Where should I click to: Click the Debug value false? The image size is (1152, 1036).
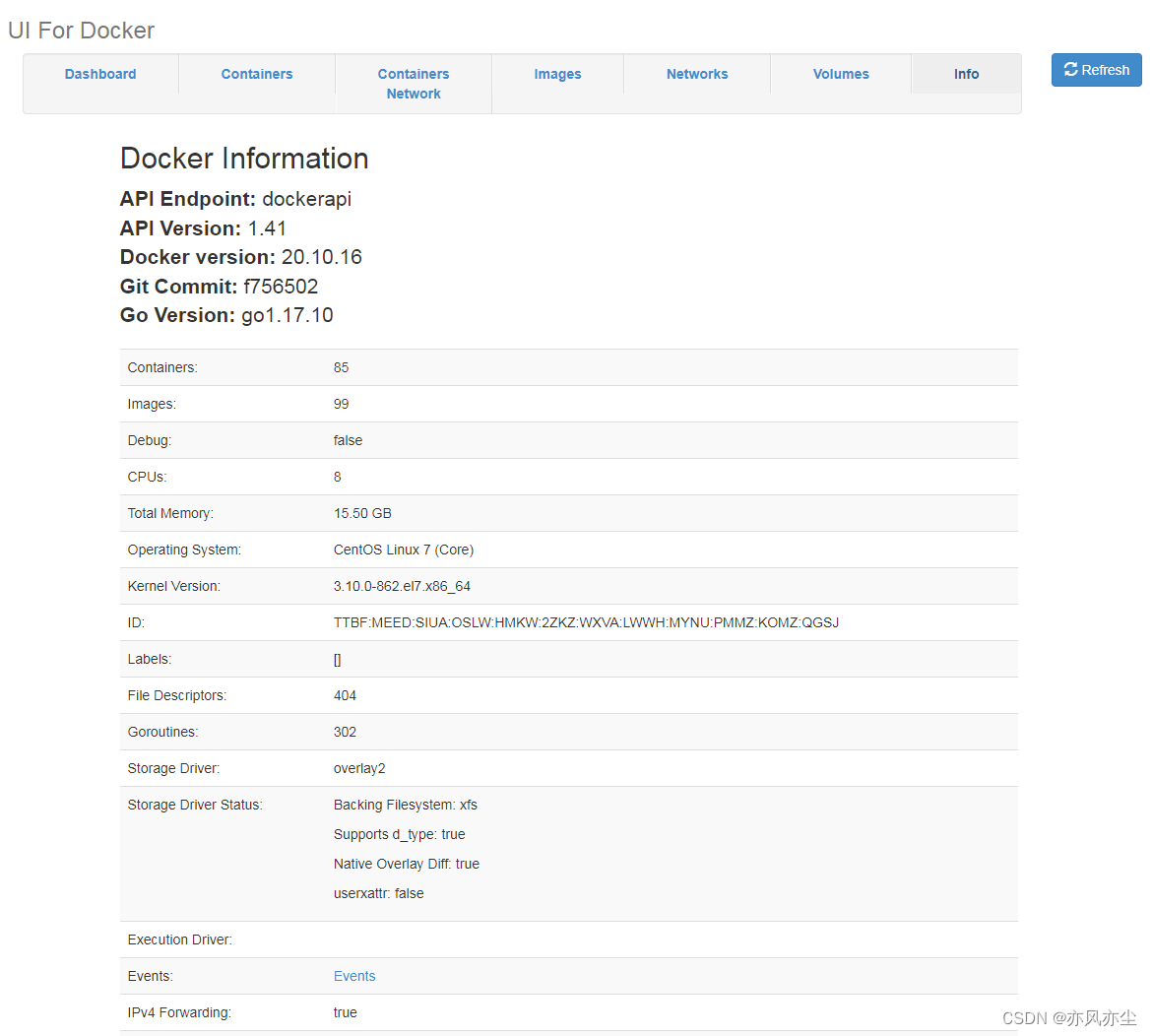click(x=348, y=440)
